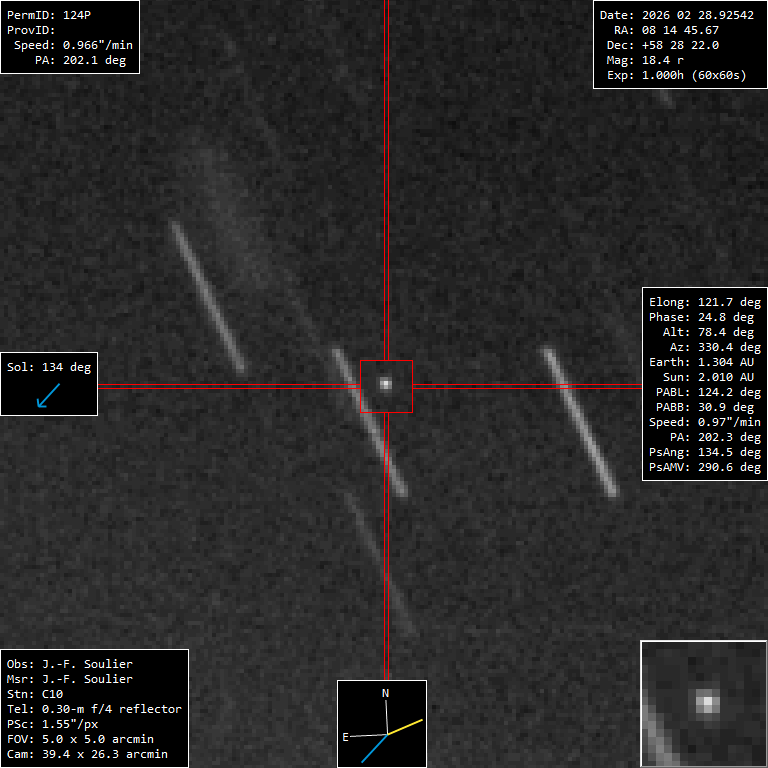Click the PsAMV 290.6 deg entry
The image size is (768, 768).
tap(704, 467)
